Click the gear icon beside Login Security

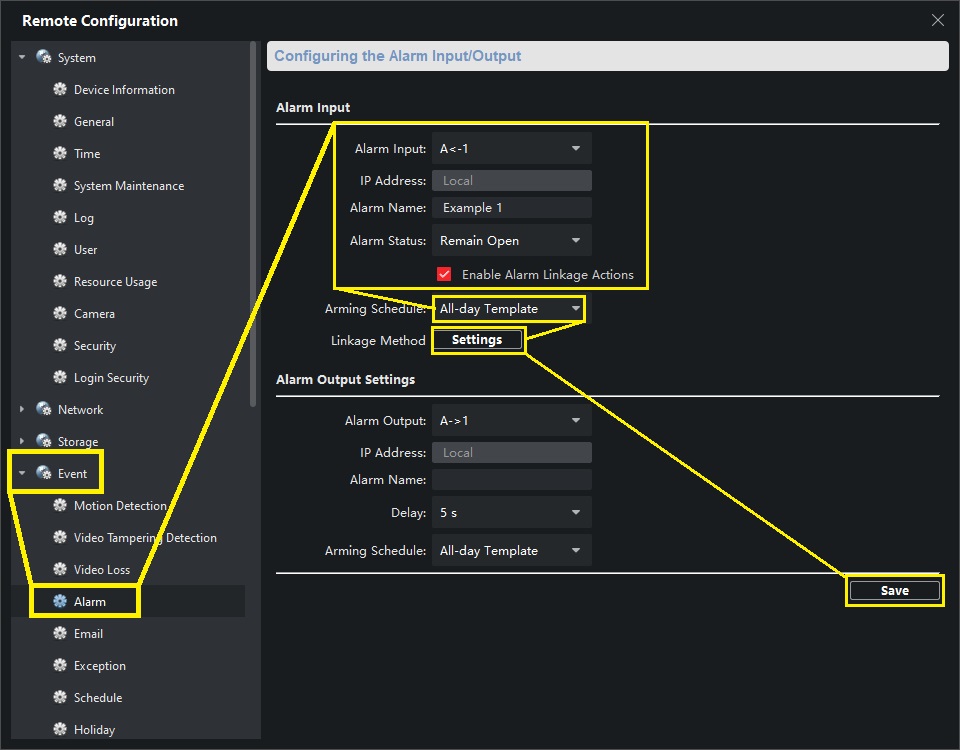[60, 378]
